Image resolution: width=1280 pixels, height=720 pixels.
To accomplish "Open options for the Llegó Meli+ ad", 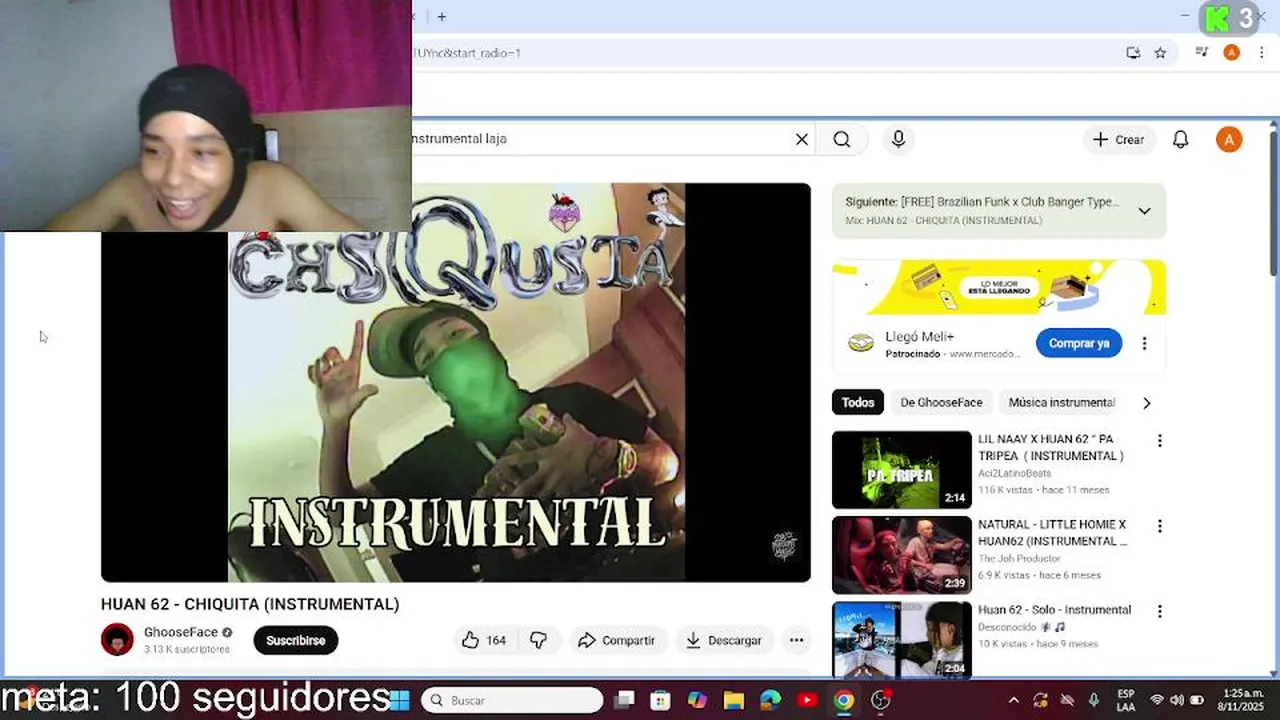I will 1144,343.
